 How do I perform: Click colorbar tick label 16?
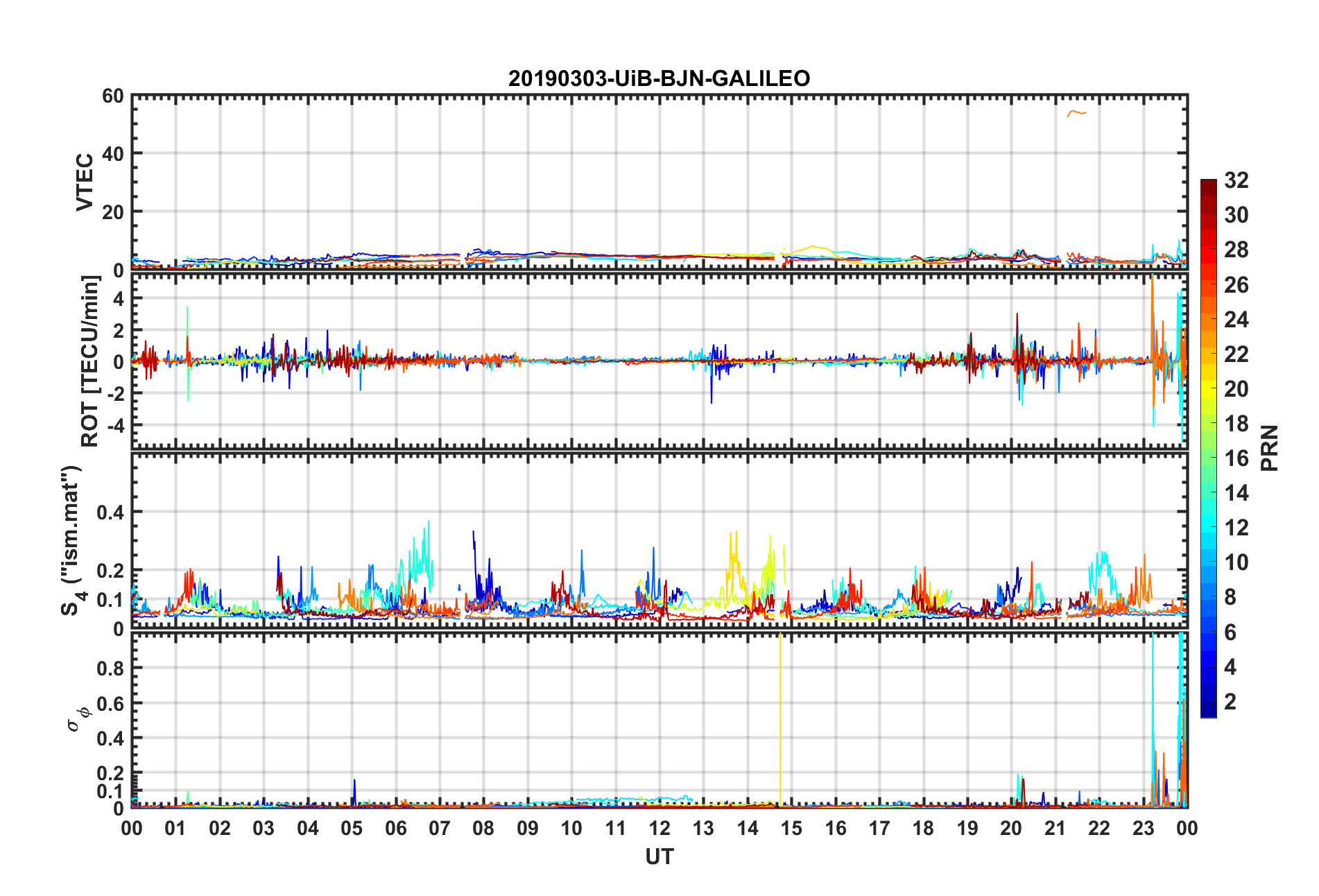click(1236, 458)
